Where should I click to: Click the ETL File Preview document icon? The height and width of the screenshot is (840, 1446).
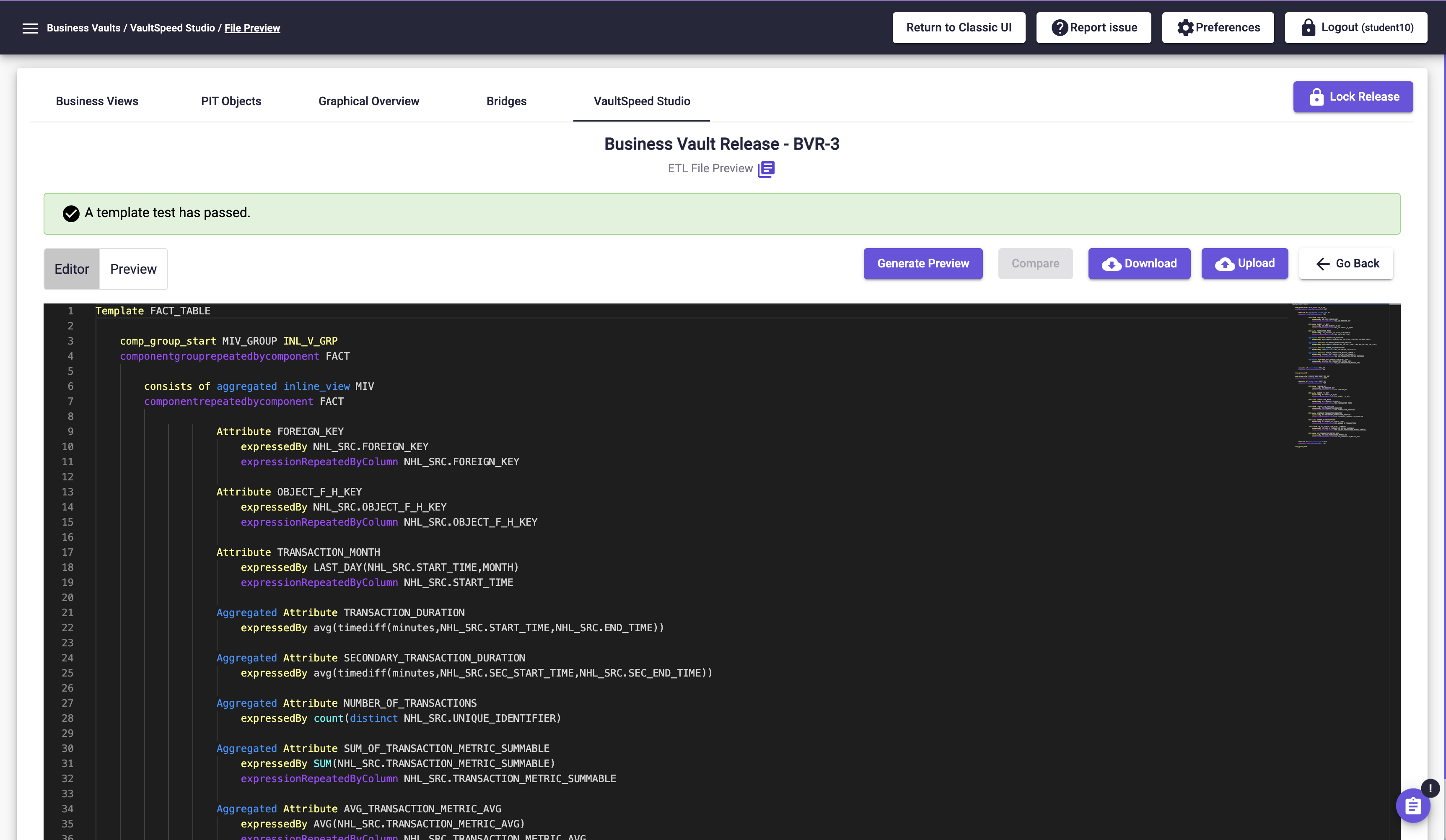[x=766, y=169]
